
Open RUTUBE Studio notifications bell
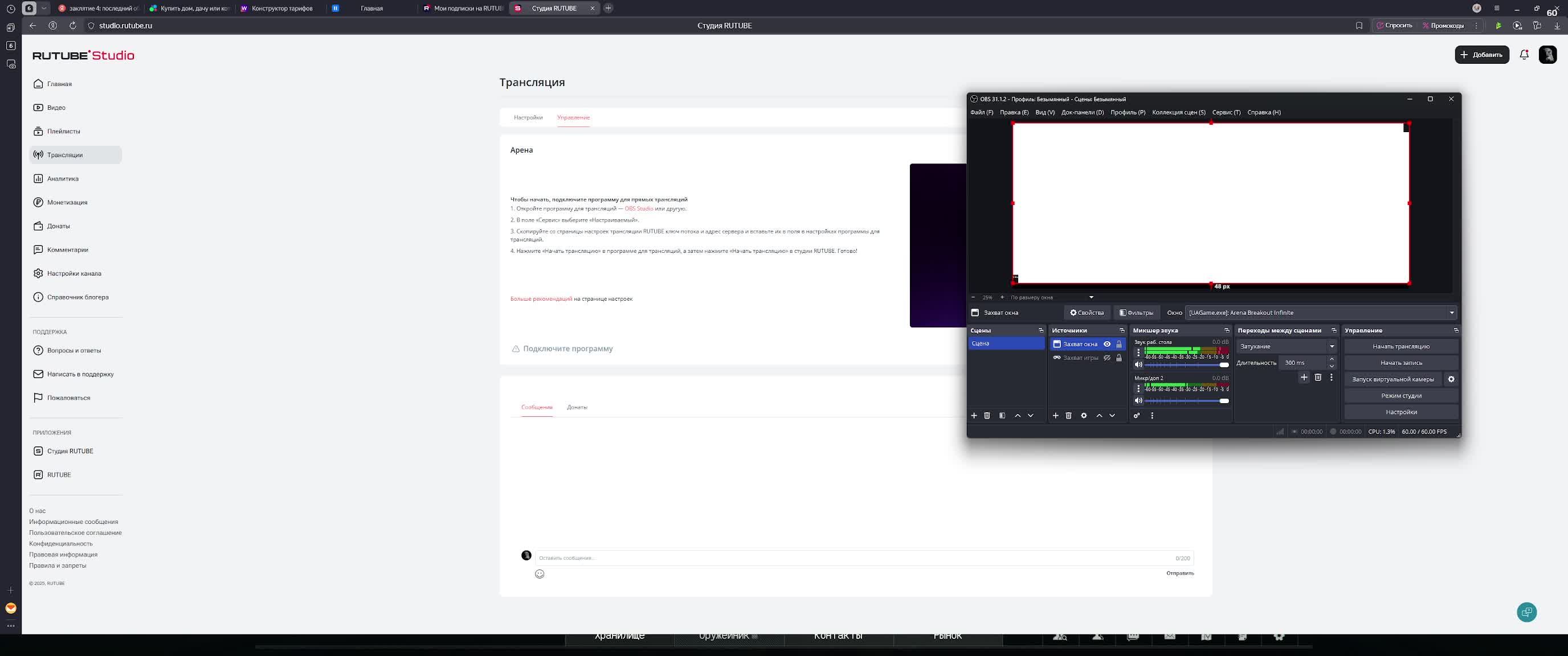pos(1524,55)
